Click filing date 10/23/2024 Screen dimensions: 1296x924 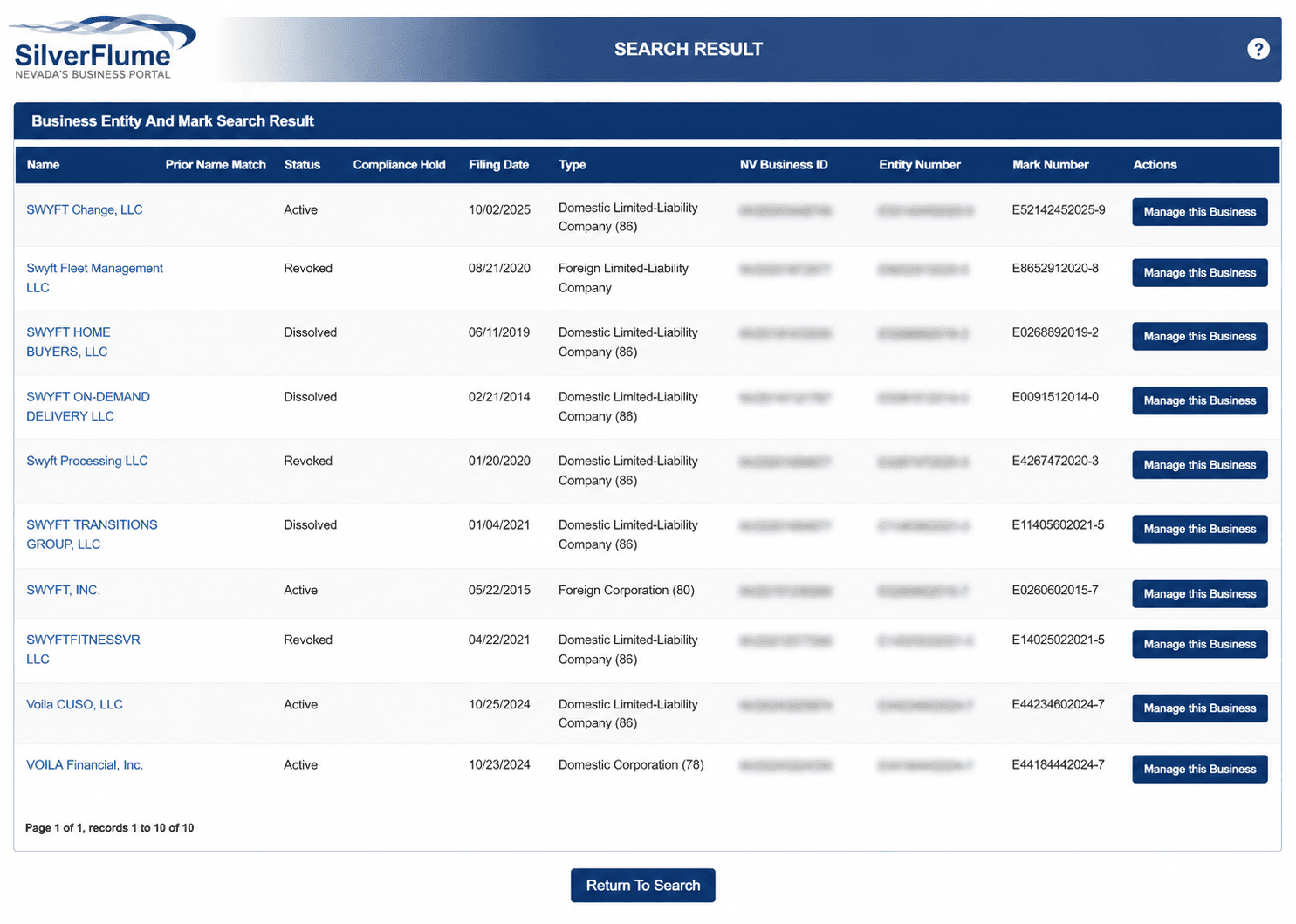coord(499,764)
